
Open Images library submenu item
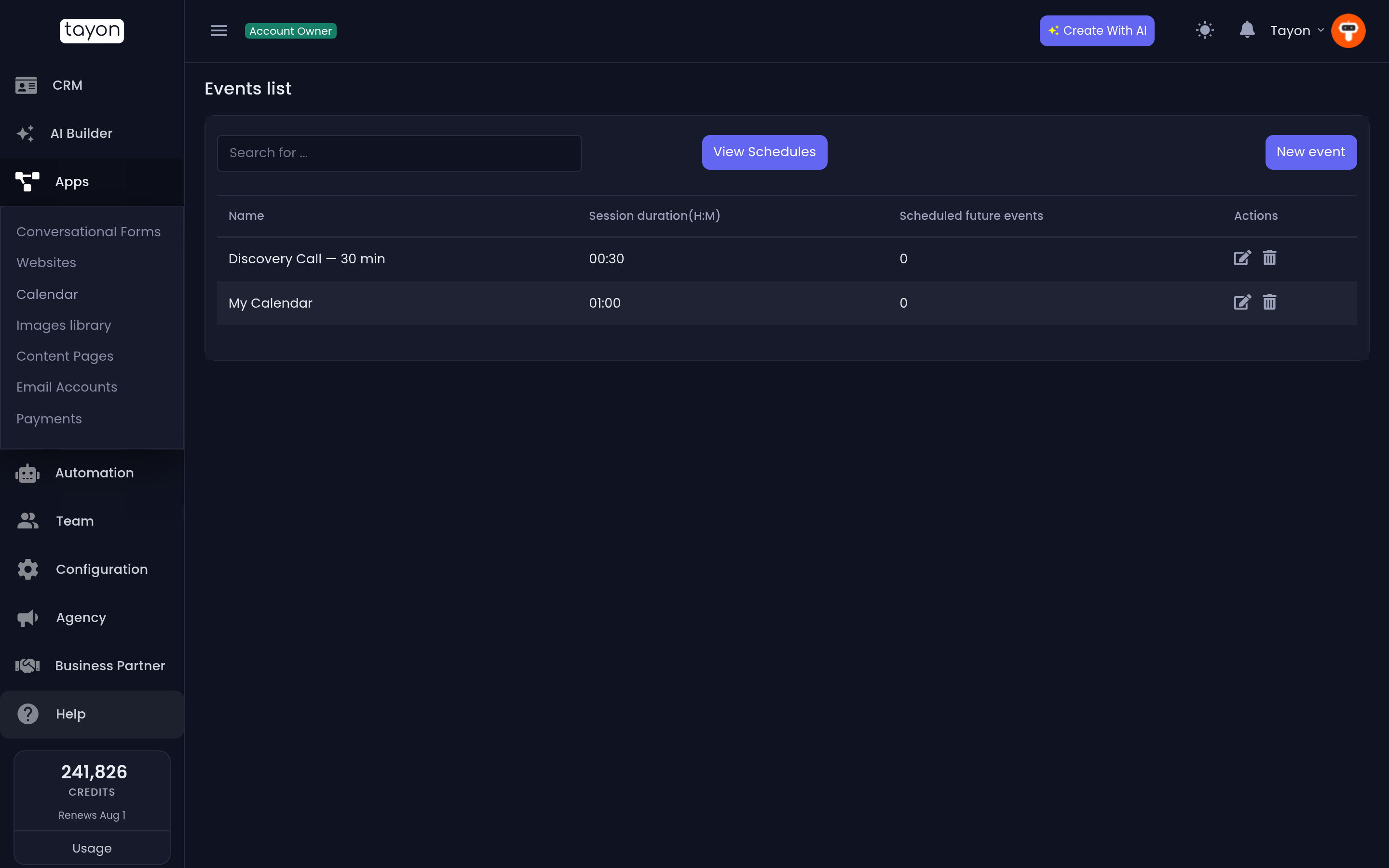[x=64, y=325]
